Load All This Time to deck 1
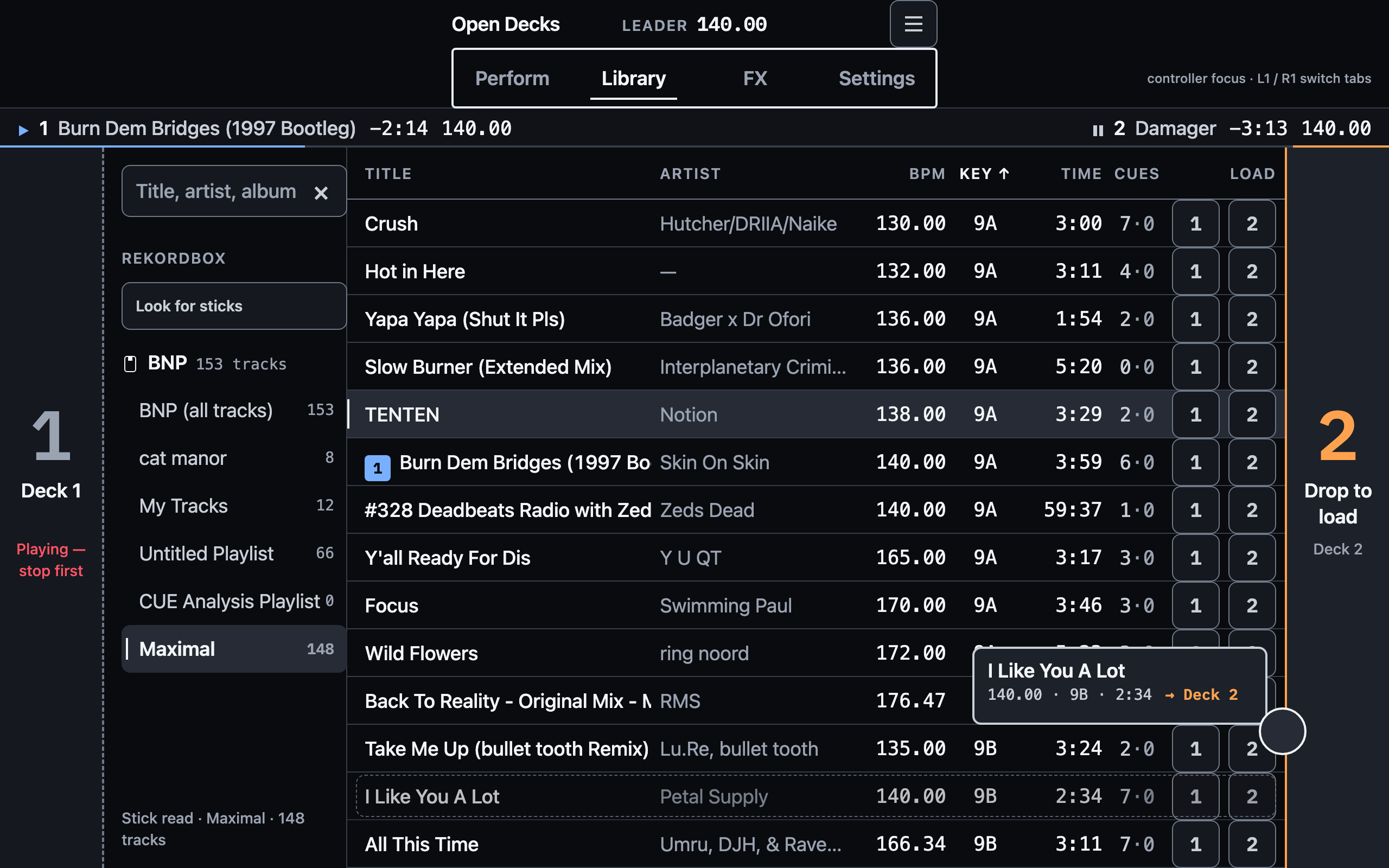The width and height of the screenshot is (1389, 868). tap(1196, 844)
